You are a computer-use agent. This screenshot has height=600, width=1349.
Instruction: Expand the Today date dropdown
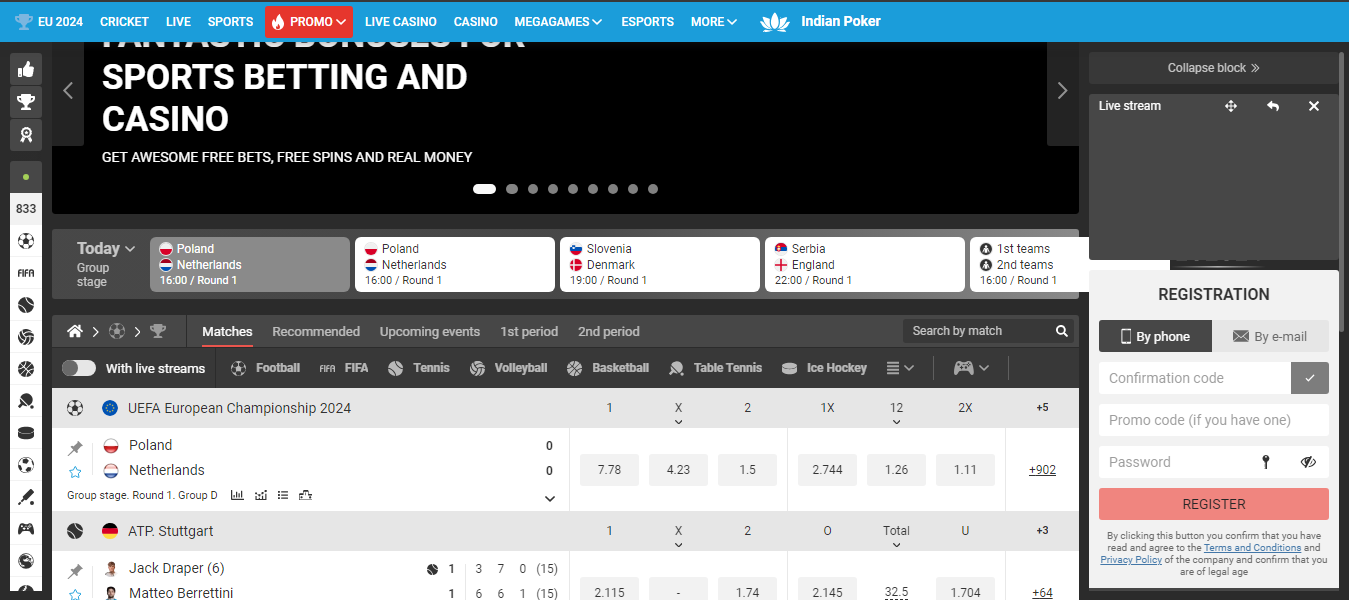tap(105, 249)
